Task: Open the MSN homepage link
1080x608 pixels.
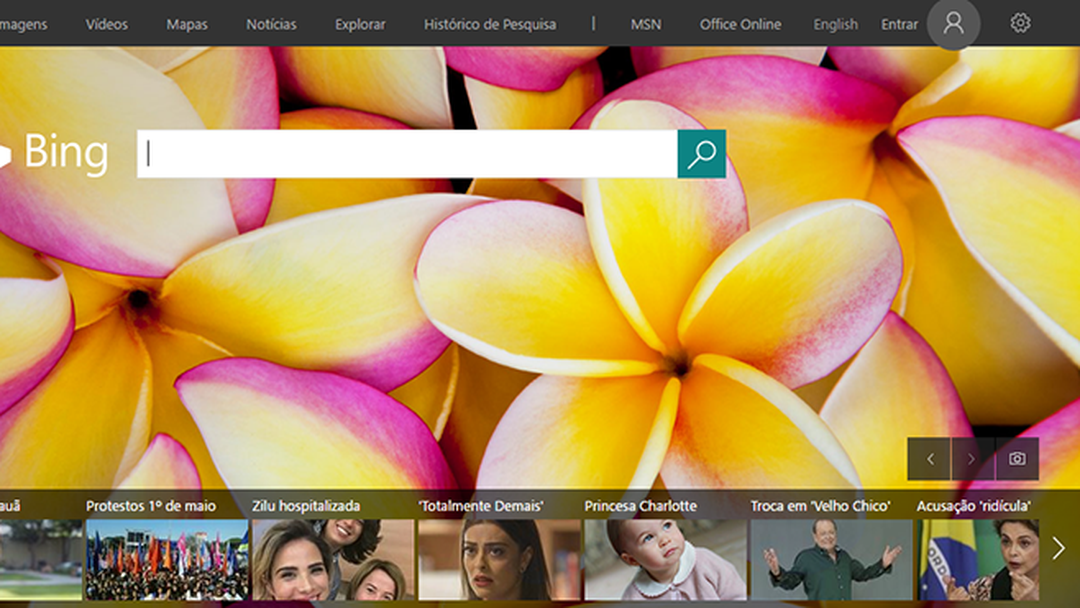Action: click(x=644, y=24)
